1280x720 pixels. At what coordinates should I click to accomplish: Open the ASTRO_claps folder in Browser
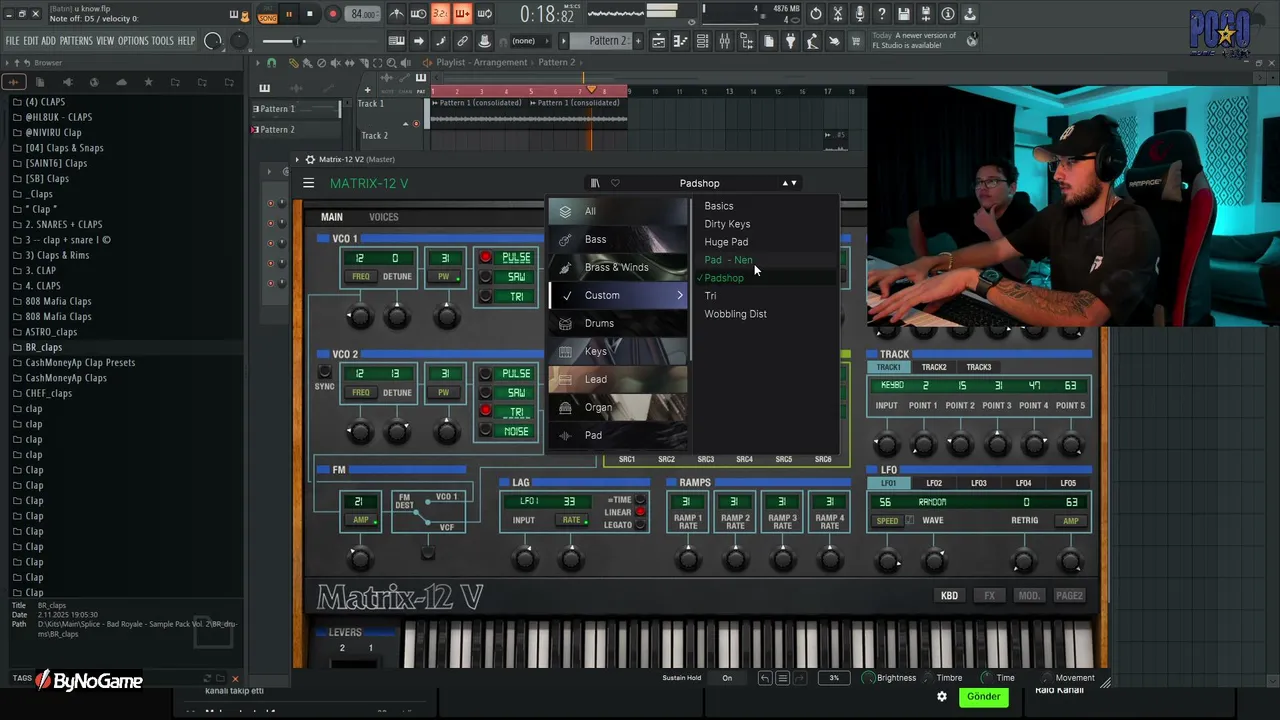(x=51, y=332)
